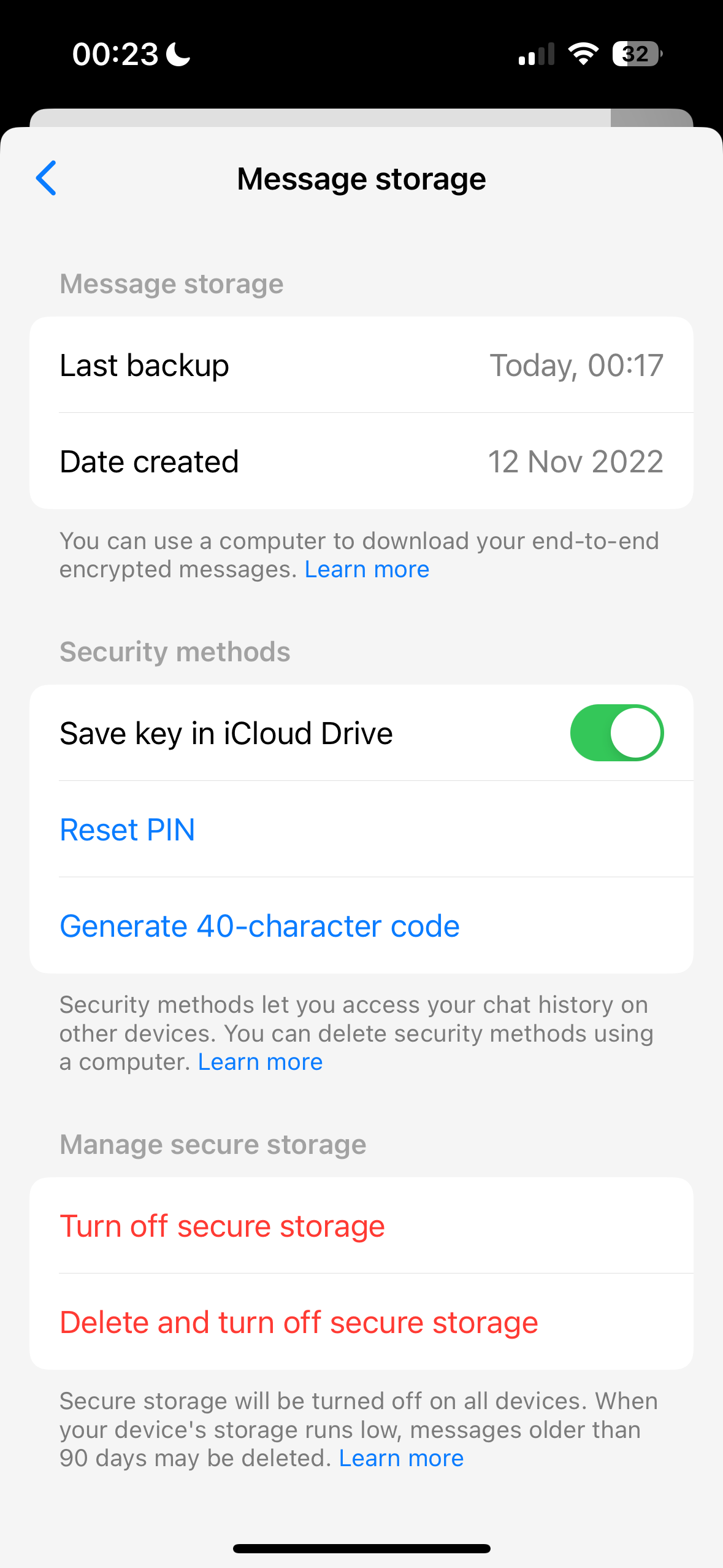This screenshot has height=1568, width=723.
Task: Tap the Message storage page title
Action: [361, 179]
